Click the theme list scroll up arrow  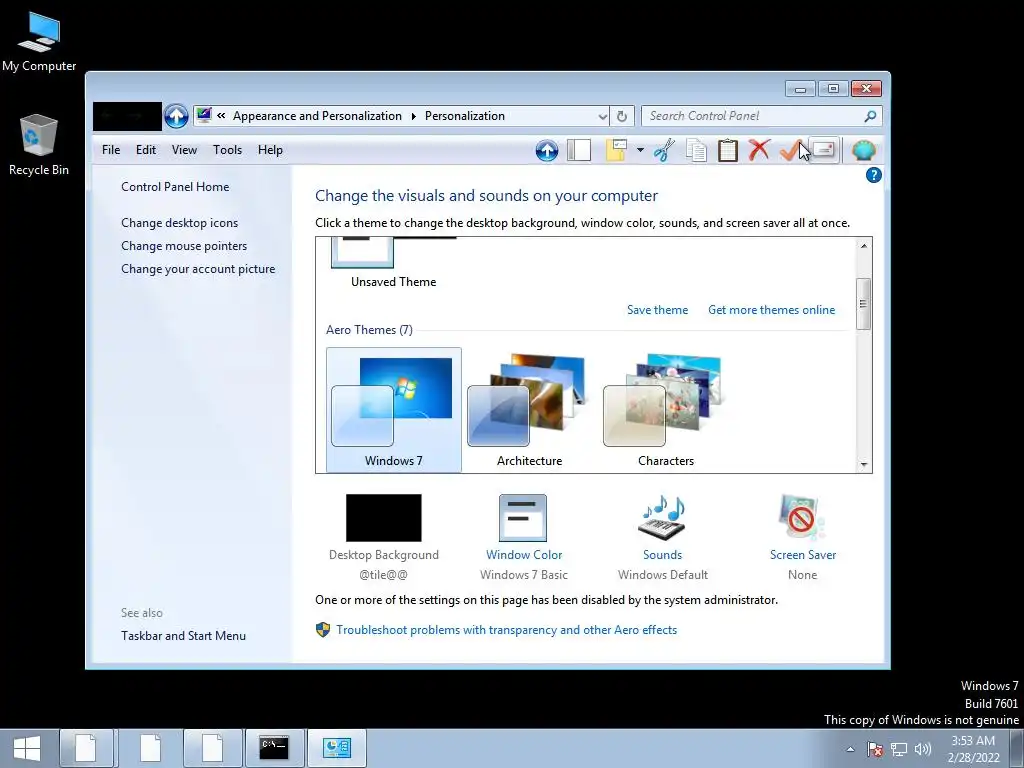click(x=863, y=246)
